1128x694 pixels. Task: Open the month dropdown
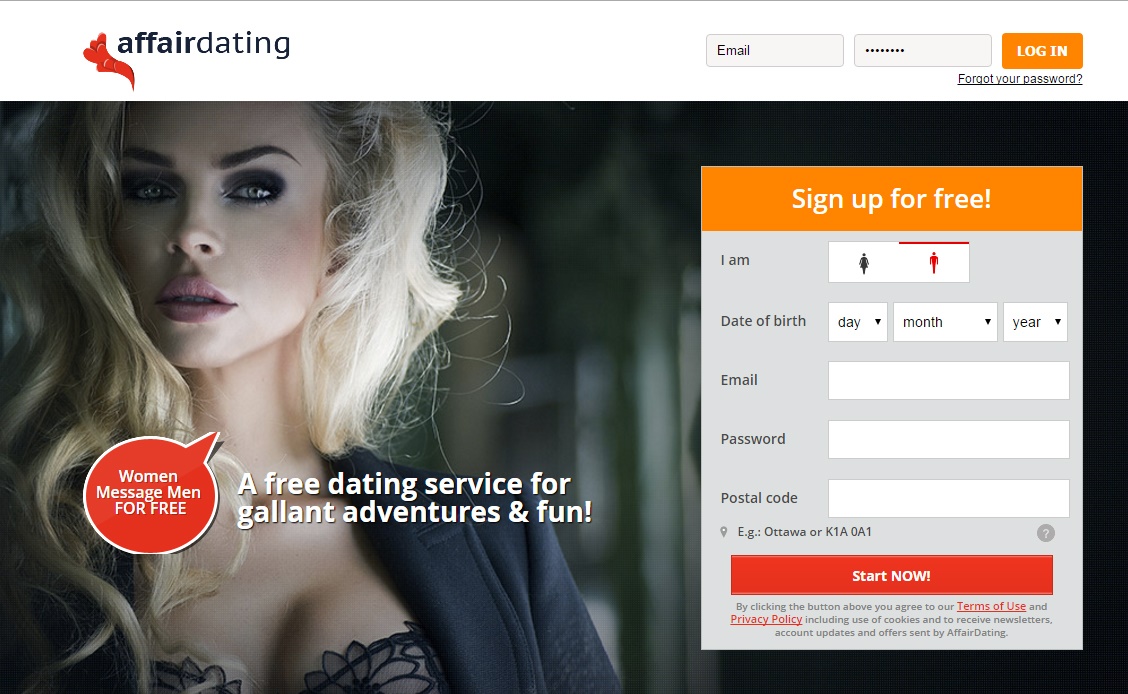pos(945,321)
